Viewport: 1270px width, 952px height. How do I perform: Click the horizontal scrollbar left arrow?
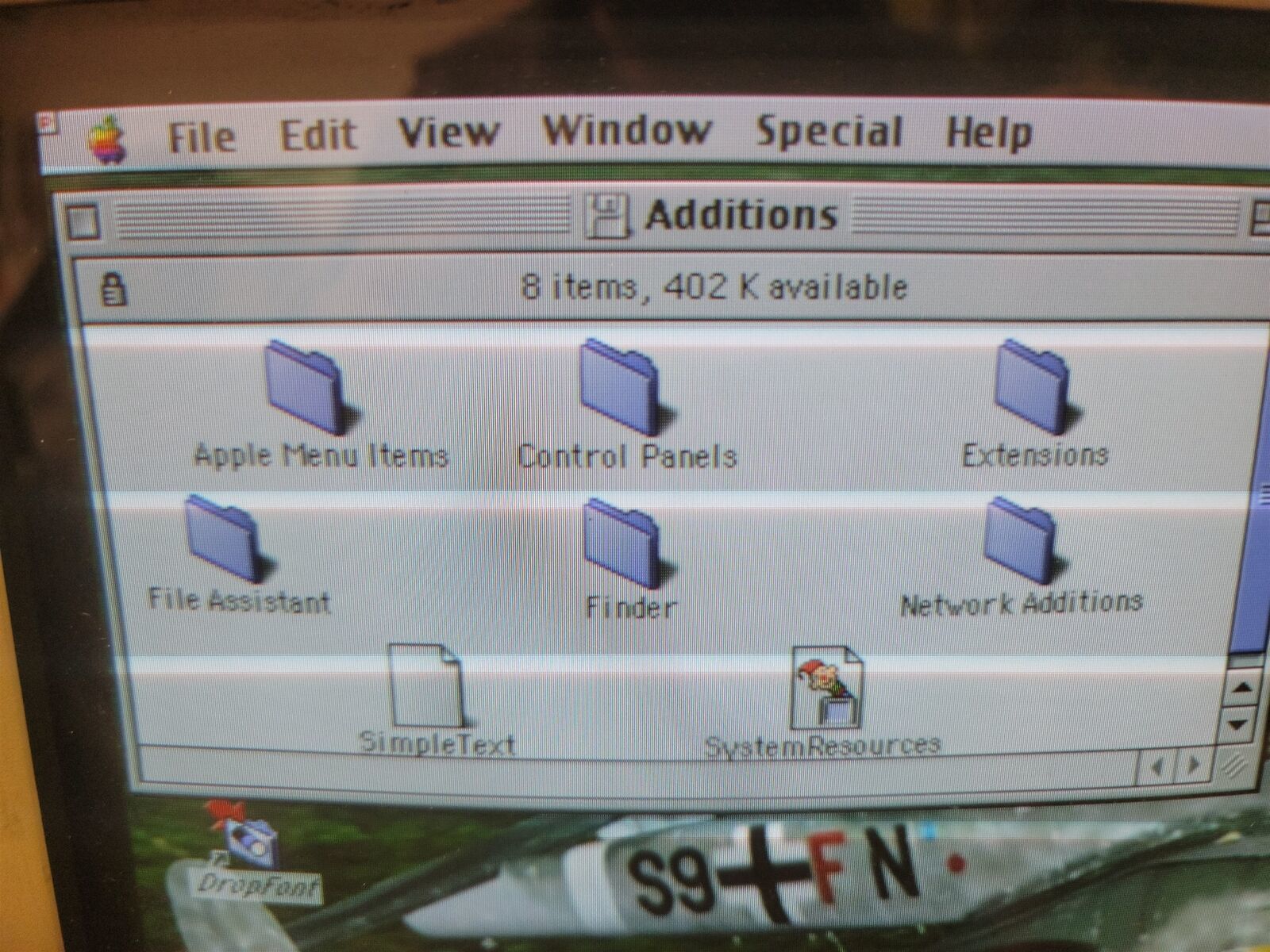pyautogui.click(x=1157, y=766)
